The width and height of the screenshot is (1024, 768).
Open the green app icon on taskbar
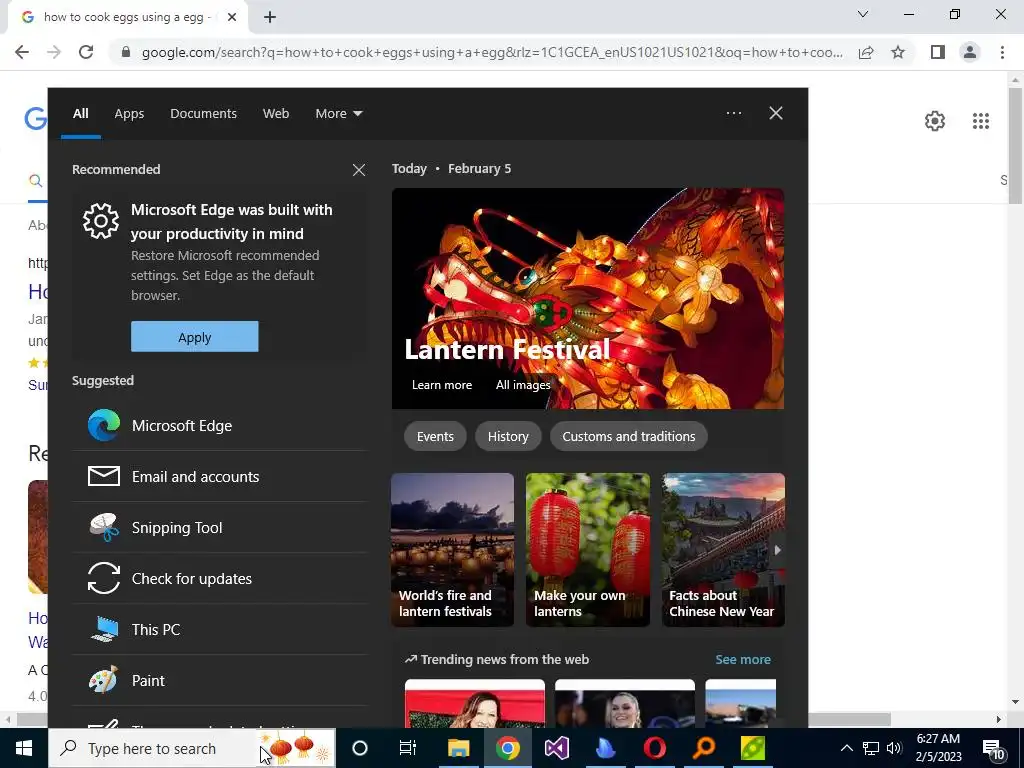pos(753,748)
